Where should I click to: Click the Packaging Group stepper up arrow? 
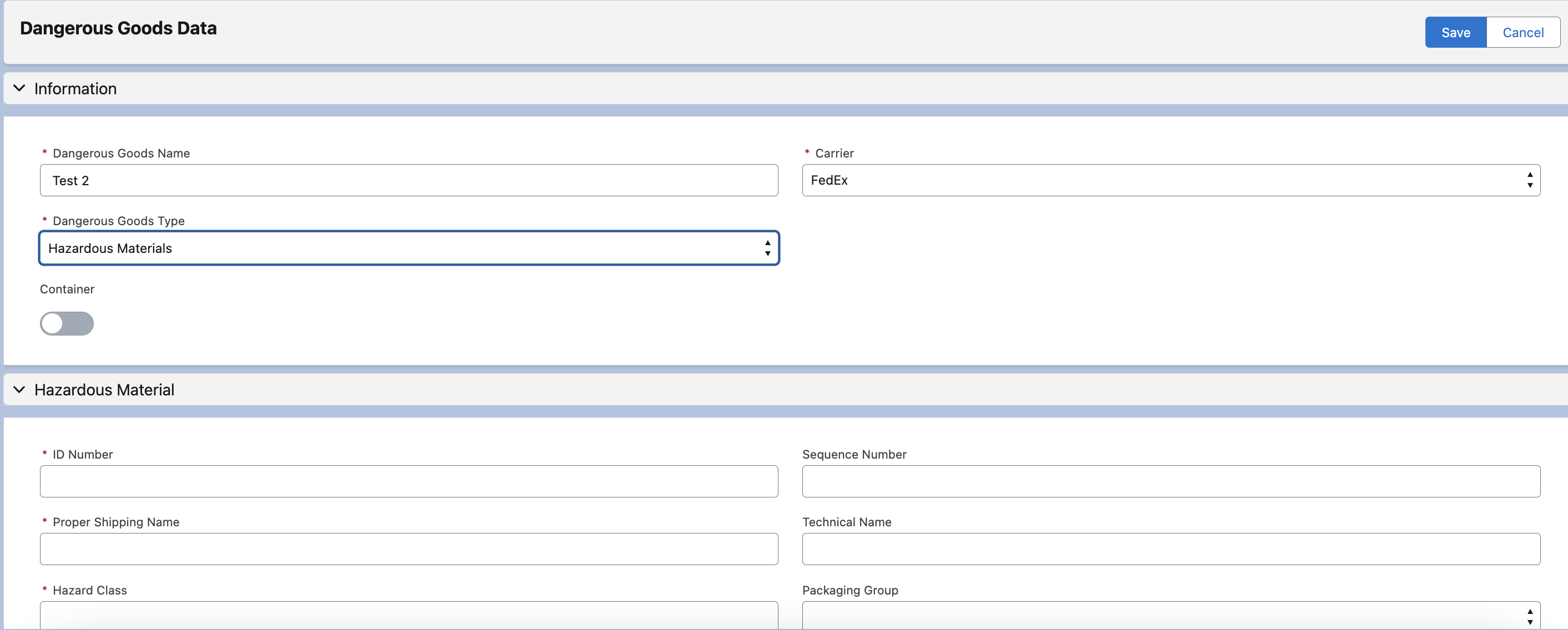(1530, 612)
